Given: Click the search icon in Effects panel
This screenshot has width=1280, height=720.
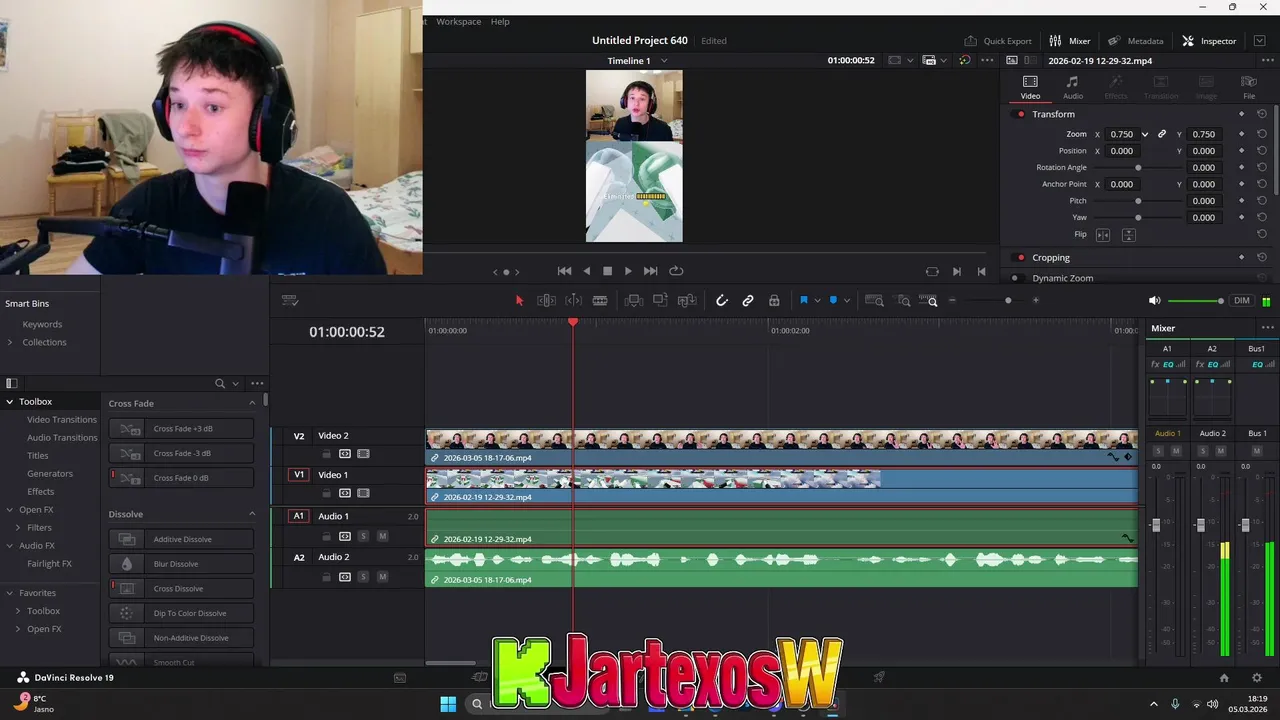Looking at the screenshot, I should (220, 383).
